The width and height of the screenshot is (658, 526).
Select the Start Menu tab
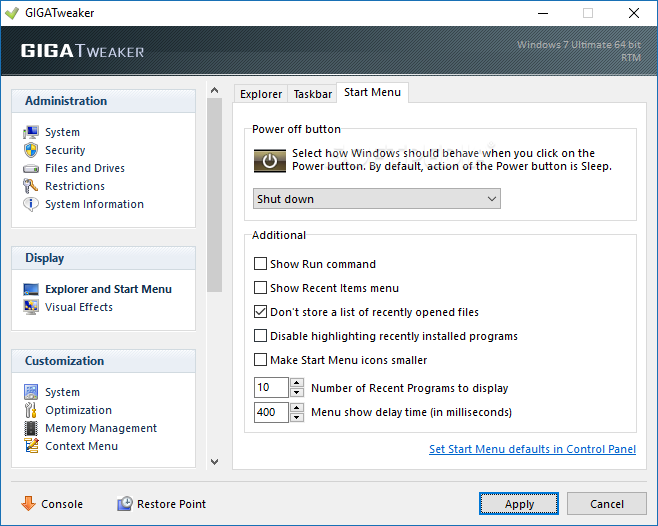point(372,92)
